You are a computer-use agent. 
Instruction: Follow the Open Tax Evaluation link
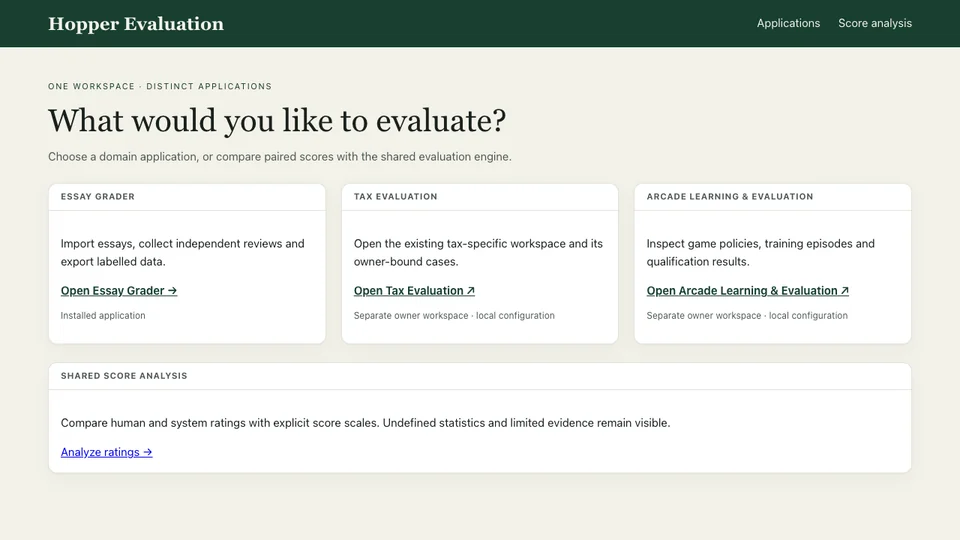point(414,291)
